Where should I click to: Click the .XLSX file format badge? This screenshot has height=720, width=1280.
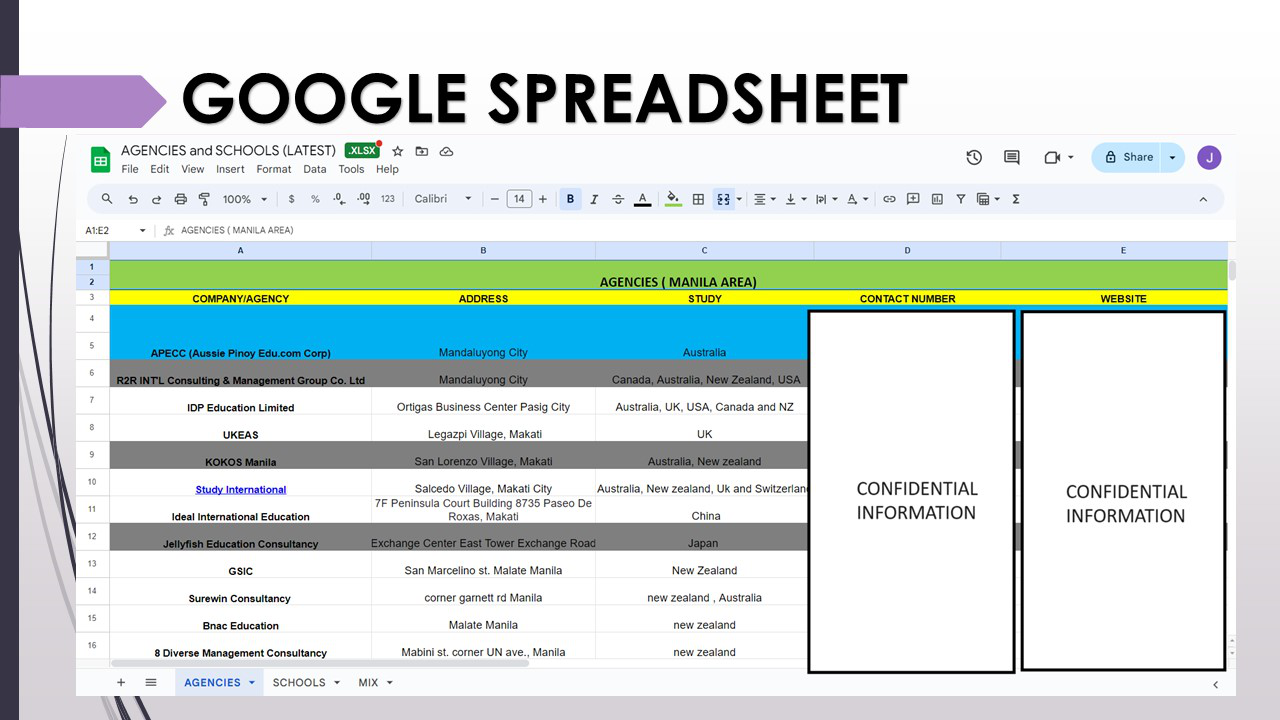(x=362, y=151)
